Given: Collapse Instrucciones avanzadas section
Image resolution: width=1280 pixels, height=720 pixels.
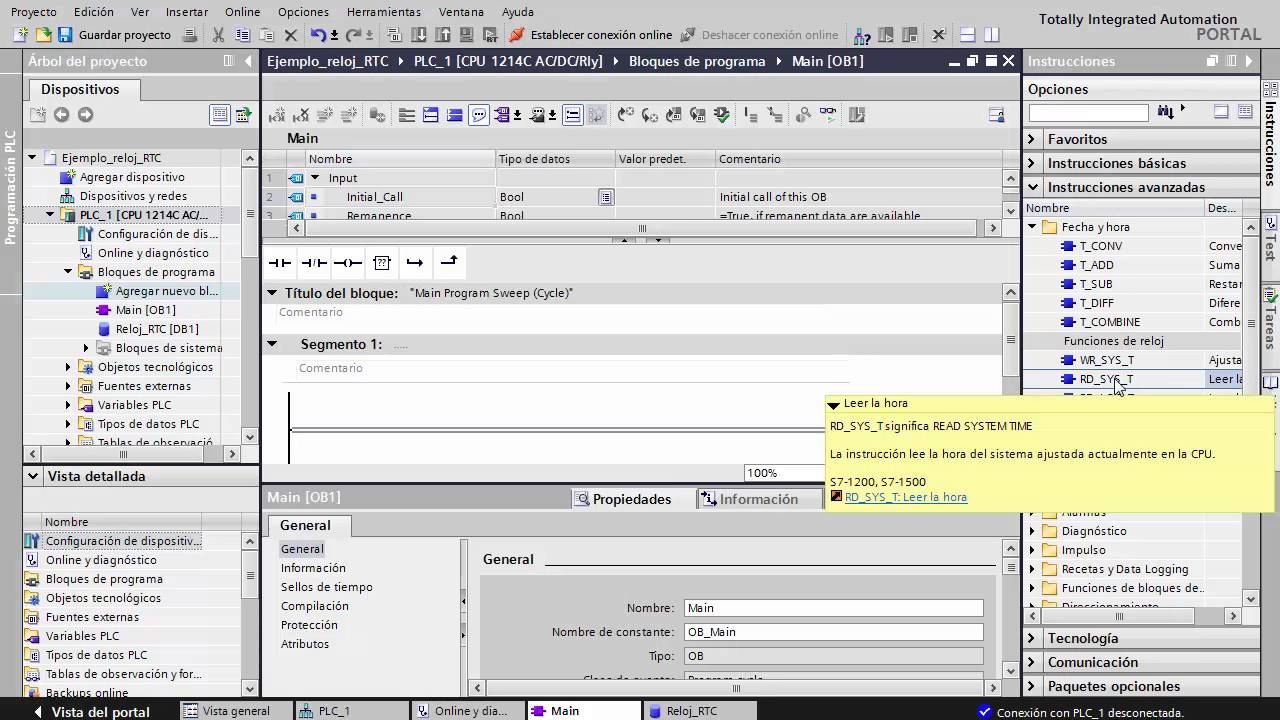Looking at the screenshot, I should point(1033,187).
